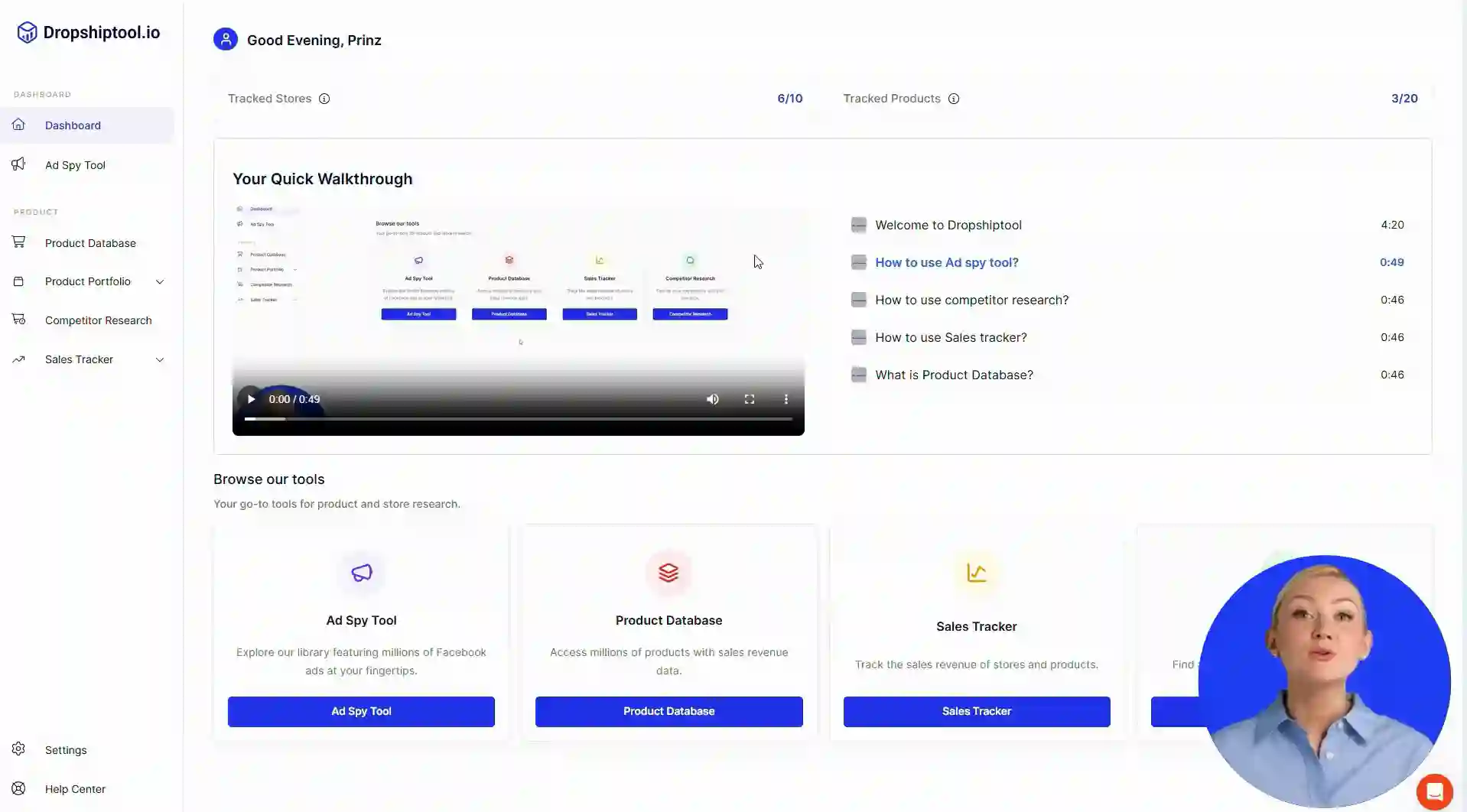Click the 4:20 duration of Welcome lesson
The height and width of the screenshot is (812, 1467).
1392,225
